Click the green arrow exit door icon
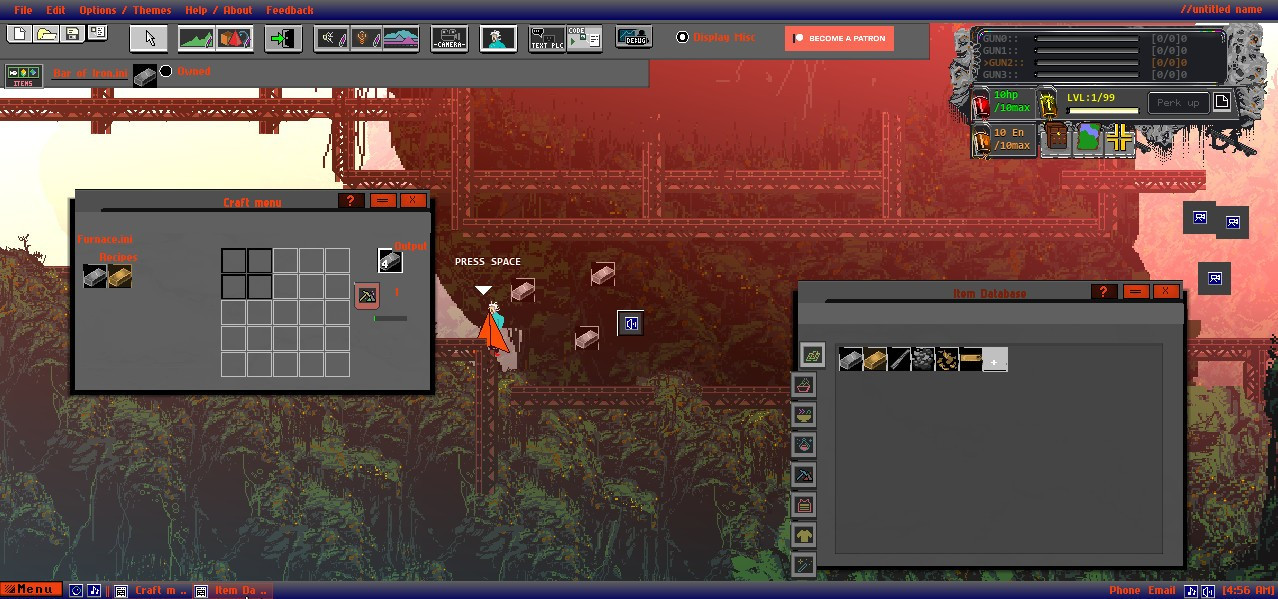This screenshot has width=1278, height=599. pos(284,39)
